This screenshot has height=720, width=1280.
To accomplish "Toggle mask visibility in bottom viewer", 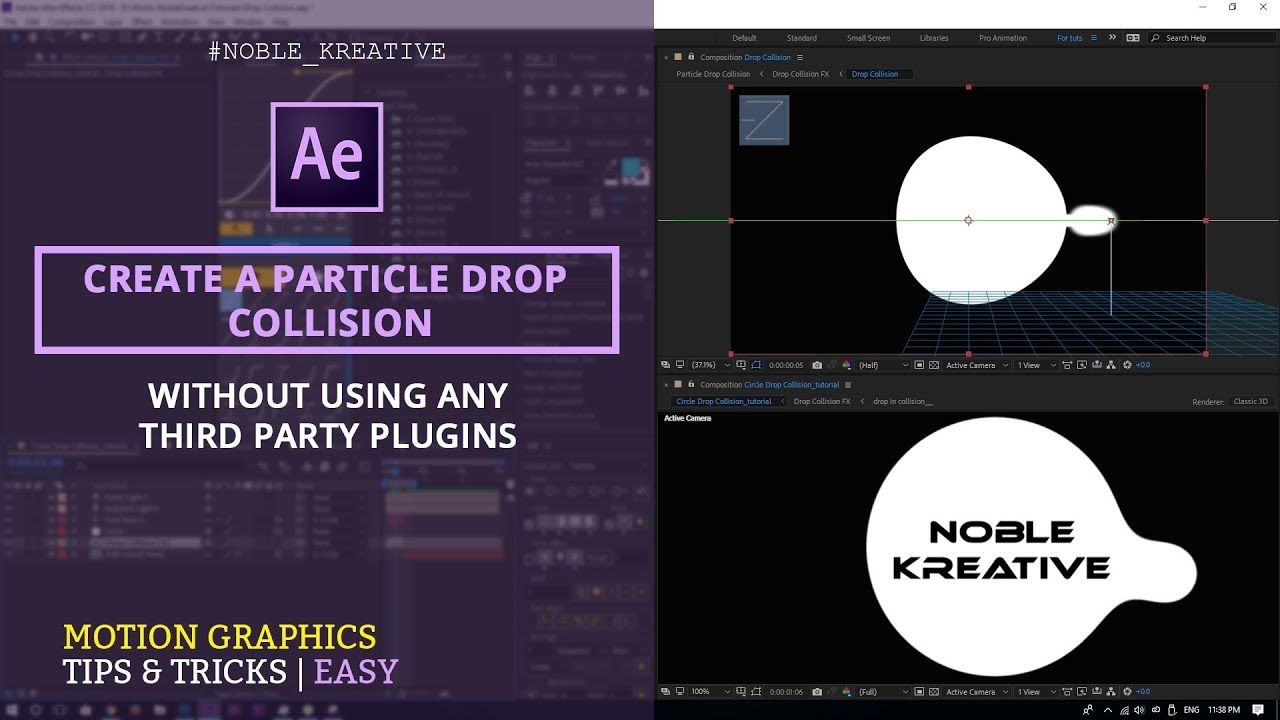I will click(756, 692).
